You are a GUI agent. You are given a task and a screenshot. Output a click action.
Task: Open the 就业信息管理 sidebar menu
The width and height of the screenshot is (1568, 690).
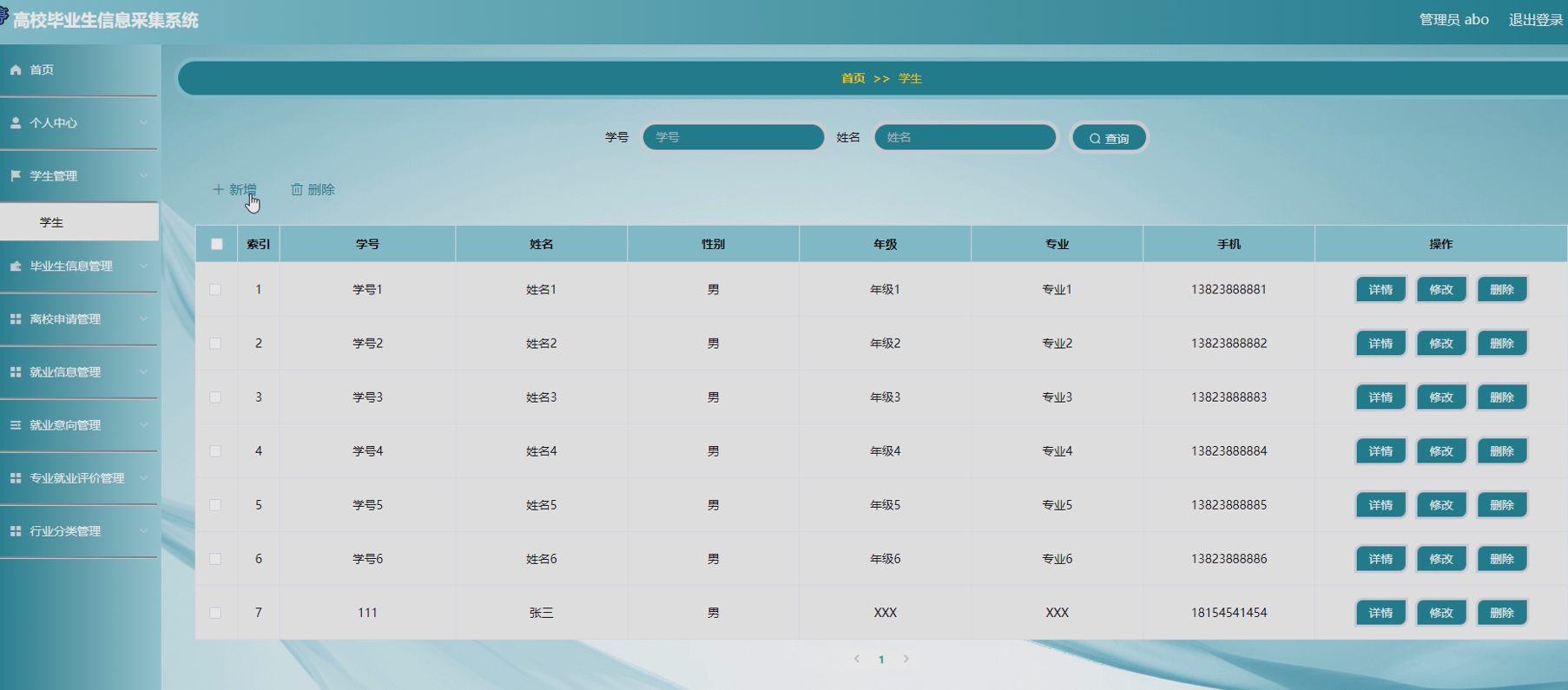click(79, 372)
